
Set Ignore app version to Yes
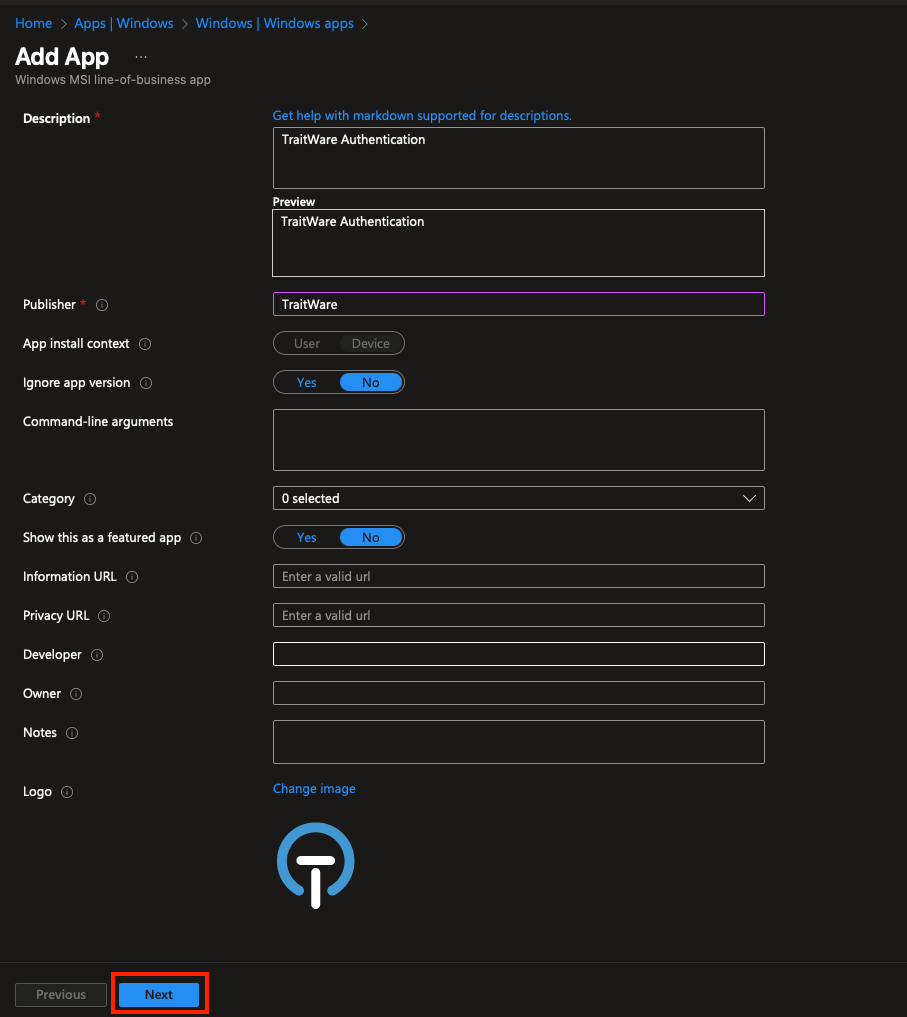click(x=306, y=382)
